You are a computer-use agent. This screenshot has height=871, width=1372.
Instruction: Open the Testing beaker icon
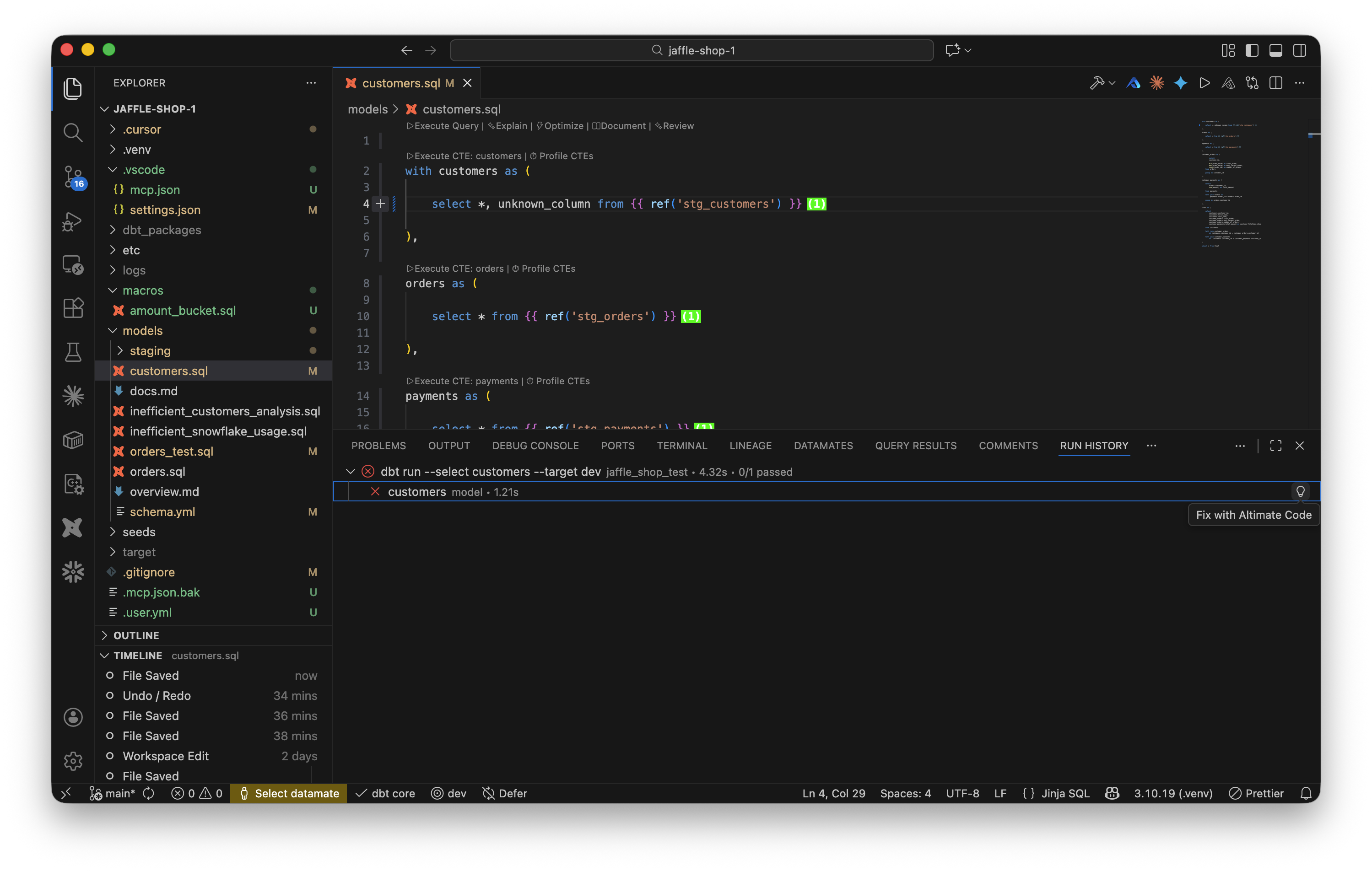(73, 352)
